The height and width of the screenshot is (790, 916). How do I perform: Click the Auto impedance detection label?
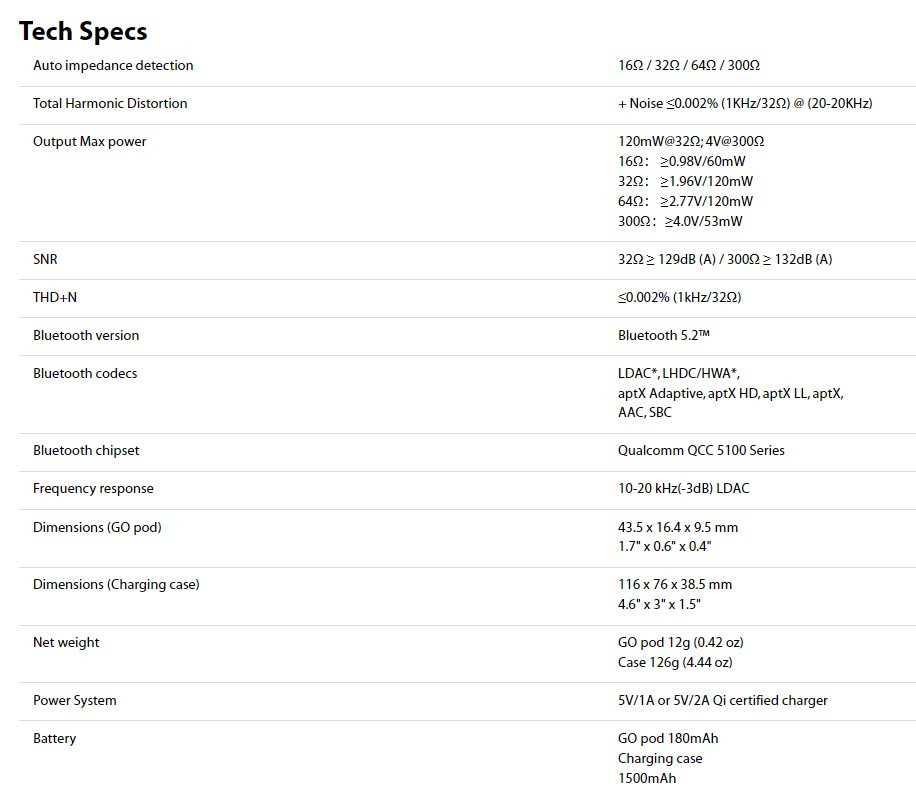point(113,66)
